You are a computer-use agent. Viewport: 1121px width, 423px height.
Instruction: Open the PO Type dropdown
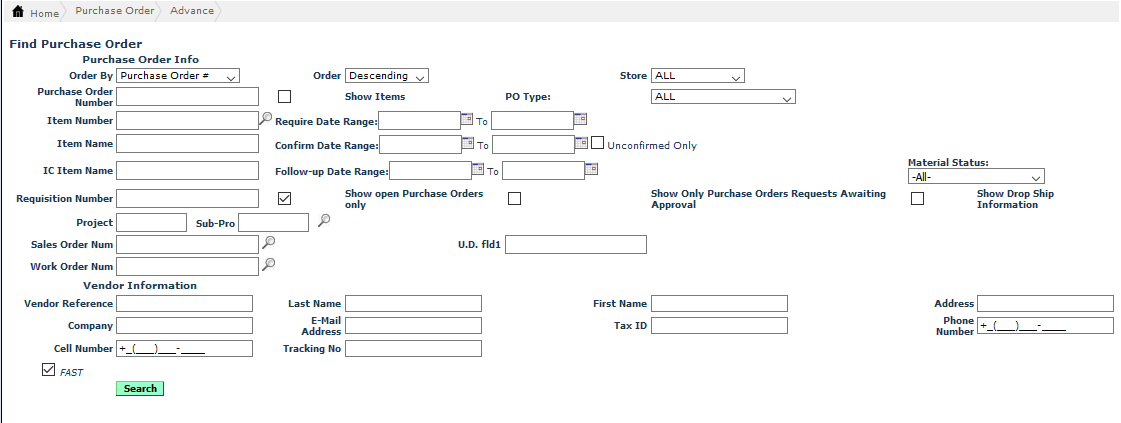click(722, 97)
